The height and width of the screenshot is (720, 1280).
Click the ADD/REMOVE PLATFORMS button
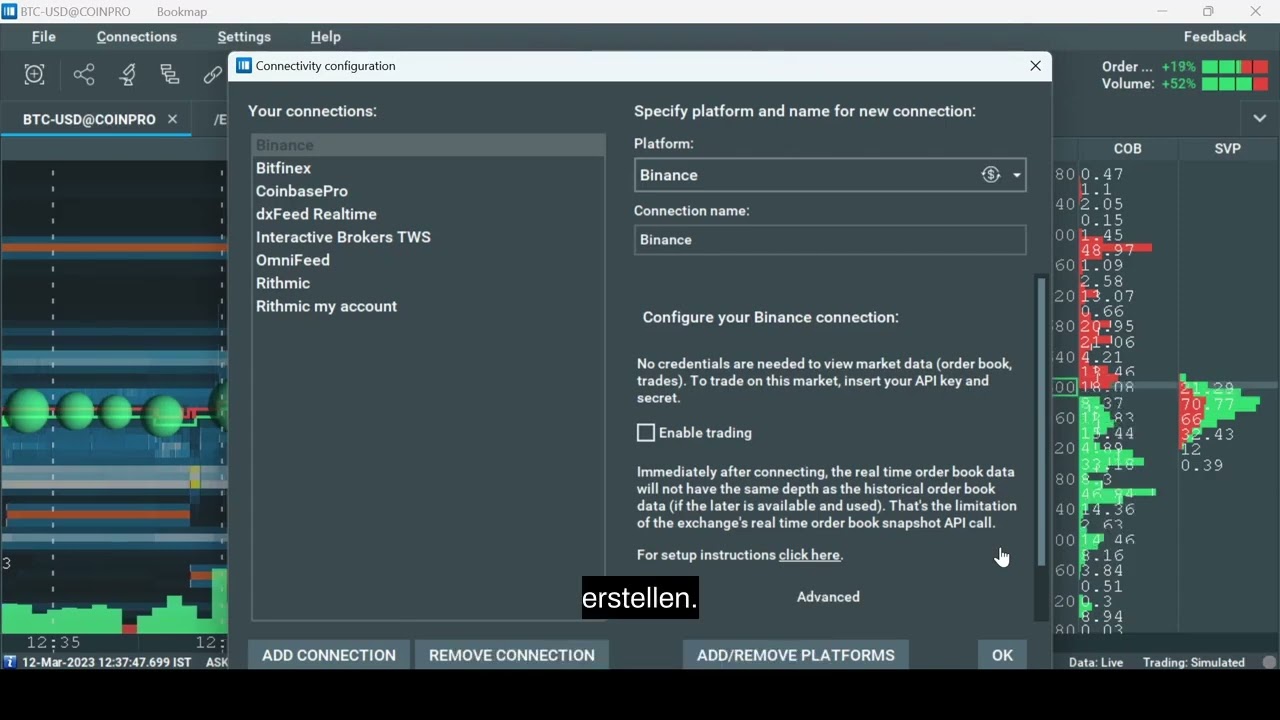796,655
